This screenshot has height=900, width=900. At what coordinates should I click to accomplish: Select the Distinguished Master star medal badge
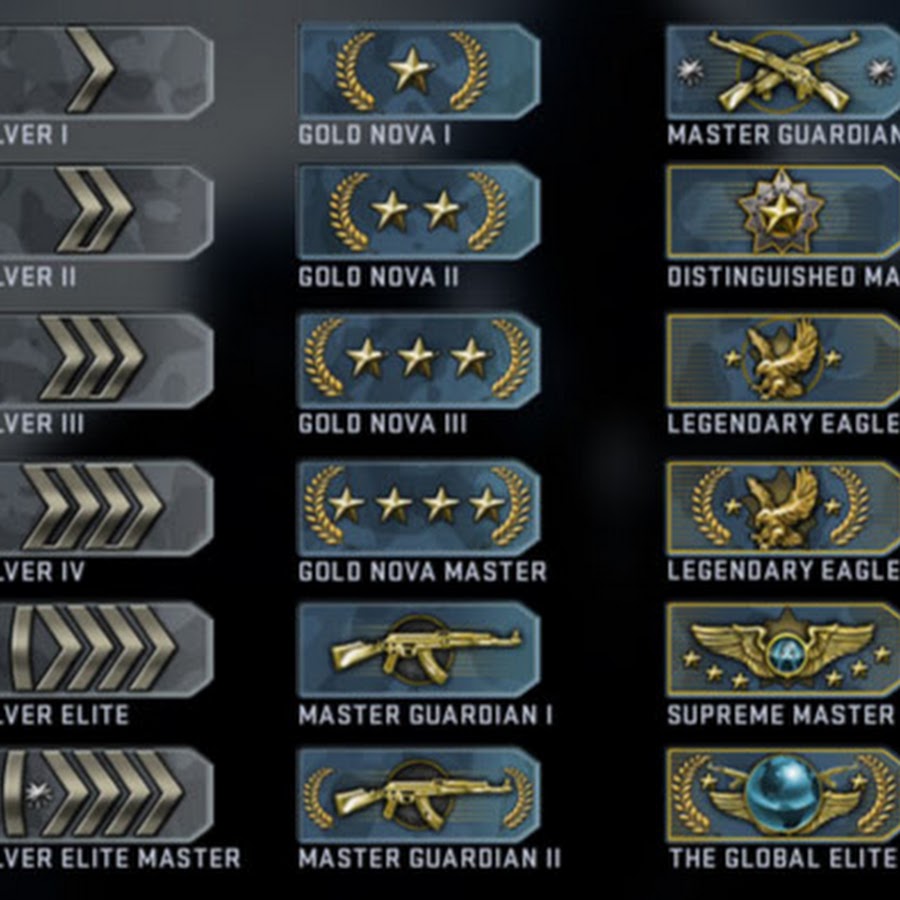click(783, 212)
